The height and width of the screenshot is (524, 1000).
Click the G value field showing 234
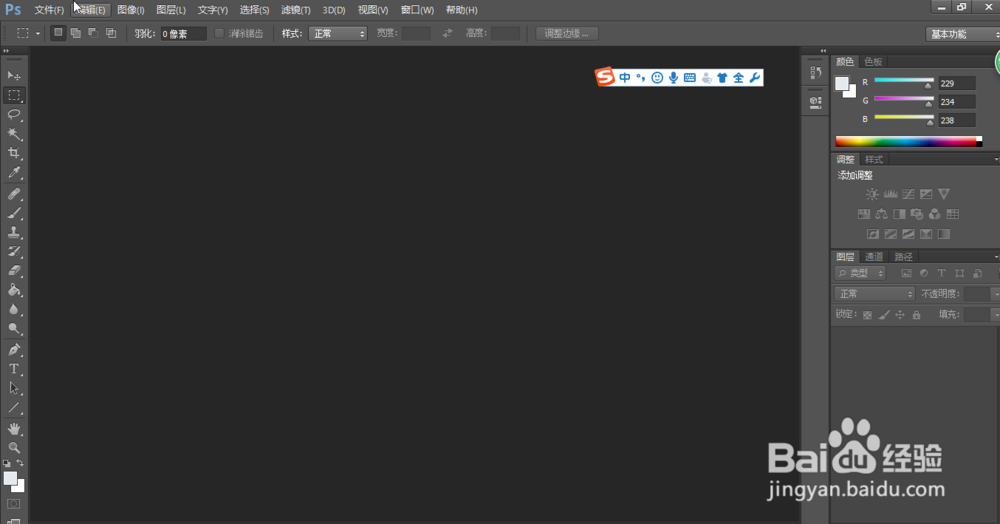957,102
